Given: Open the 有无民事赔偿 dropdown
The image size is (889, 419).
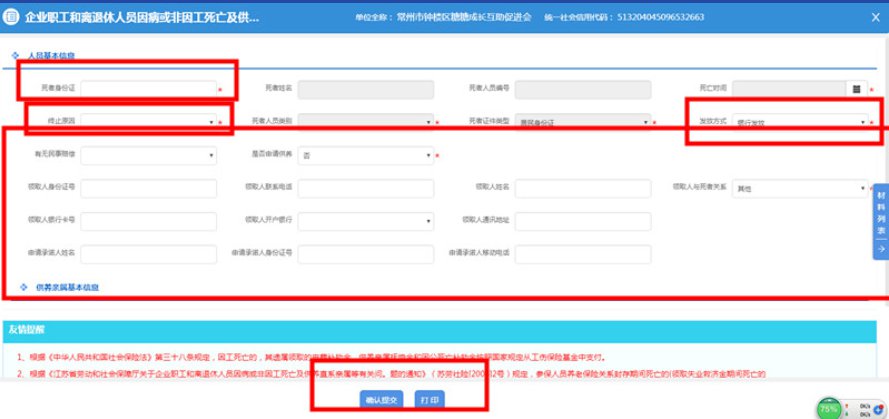Looking at the screenshot, I should [x=149, y=155].
